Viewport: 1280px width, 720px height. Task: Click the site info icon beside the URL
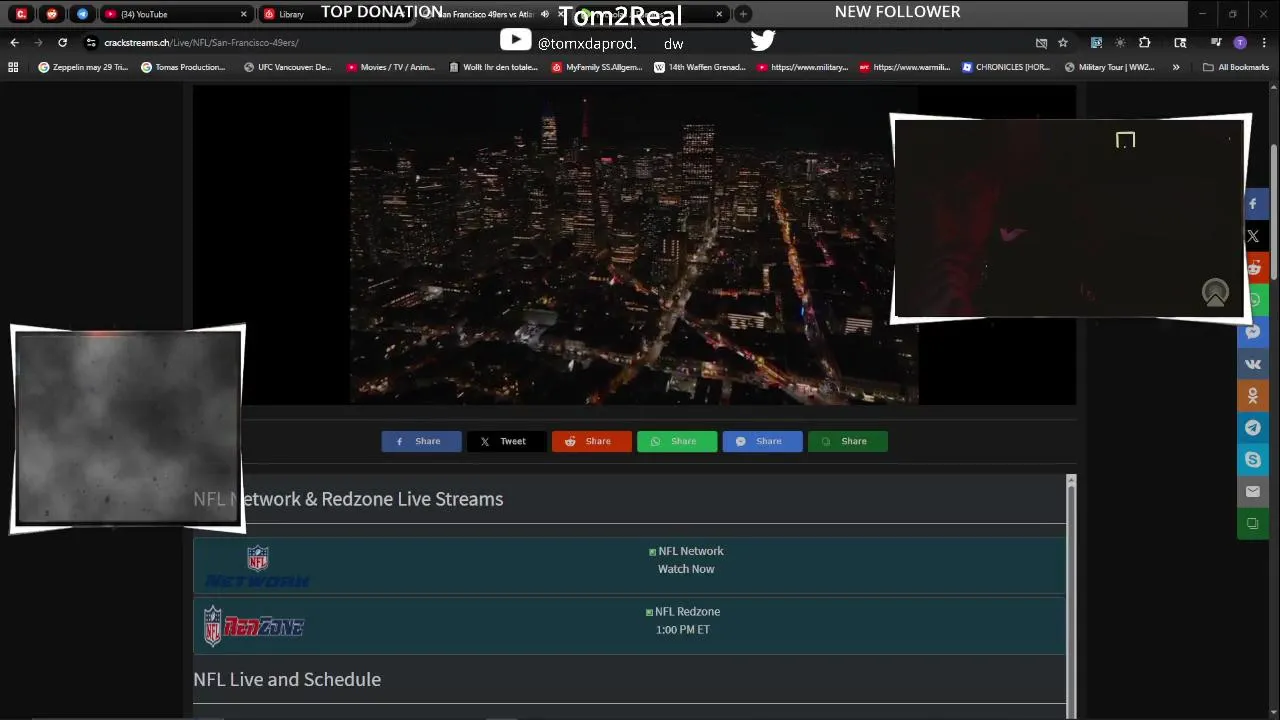click(91, 42)
